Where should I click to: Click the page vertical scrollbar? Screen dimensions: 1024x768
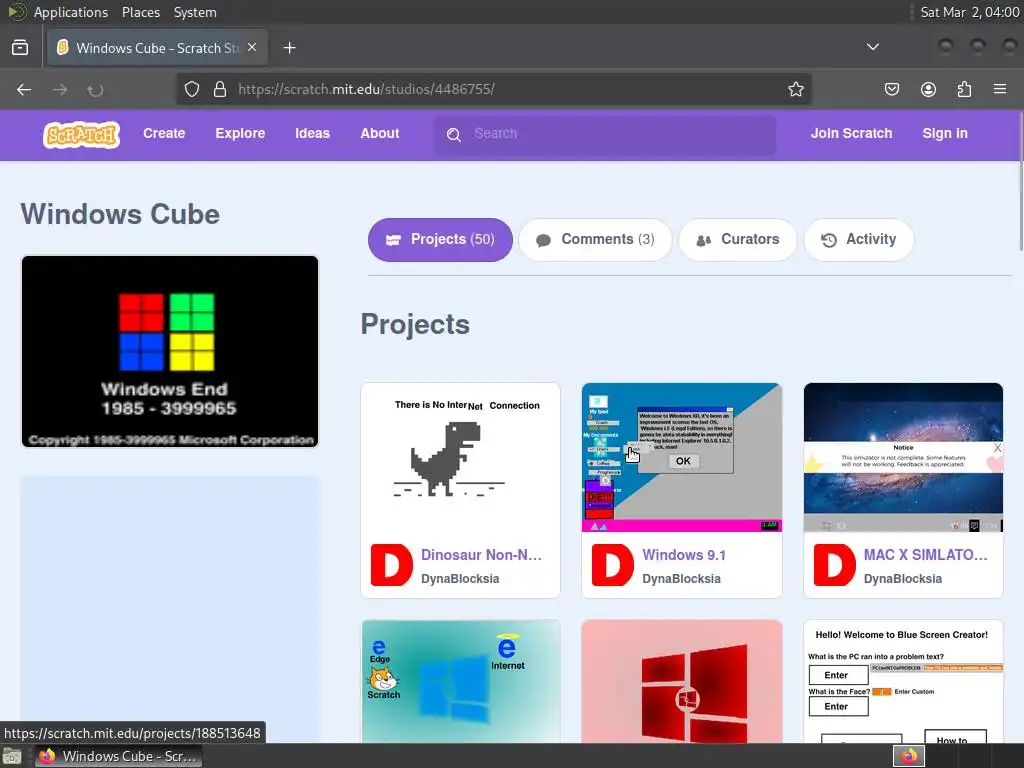[x=1021, y=180]
